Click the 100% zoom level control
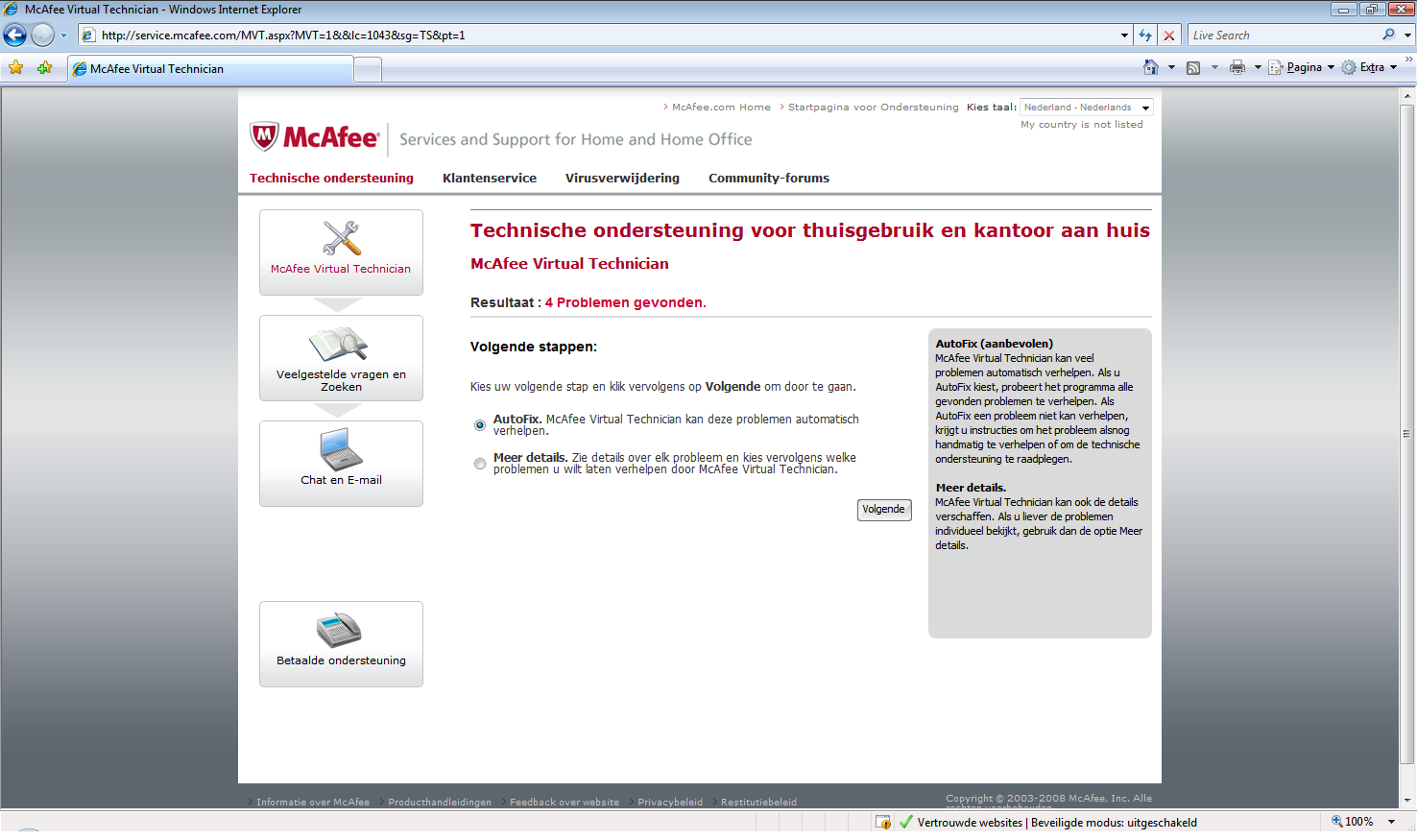Screen dimensions: 1417x840 (x=1352, y=822)
